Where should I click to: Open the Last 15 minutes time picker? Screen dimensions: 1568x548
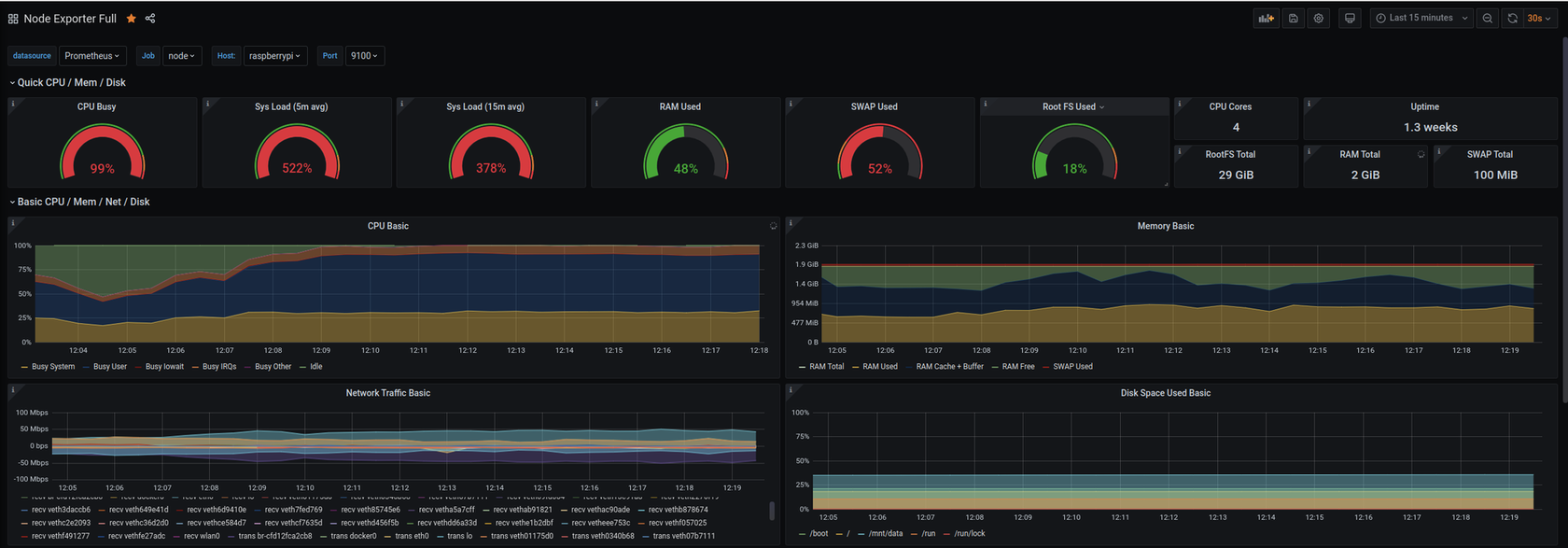1421,18
